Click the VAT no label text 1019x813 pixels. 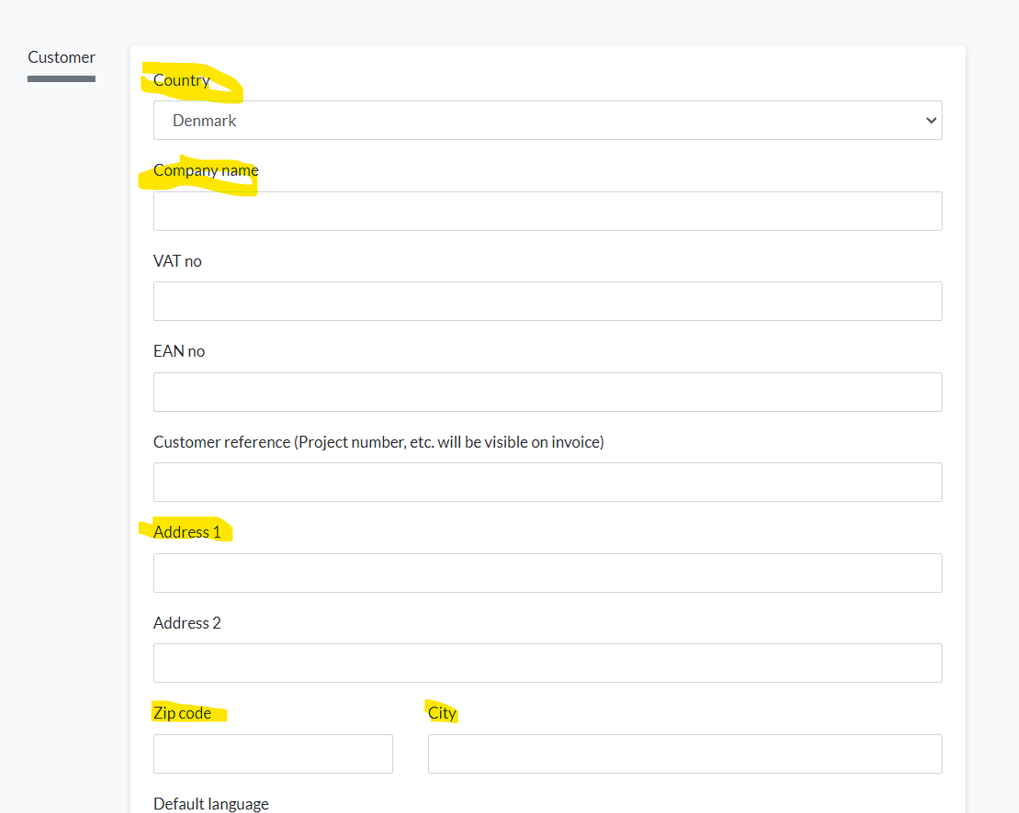coord(177,261)
